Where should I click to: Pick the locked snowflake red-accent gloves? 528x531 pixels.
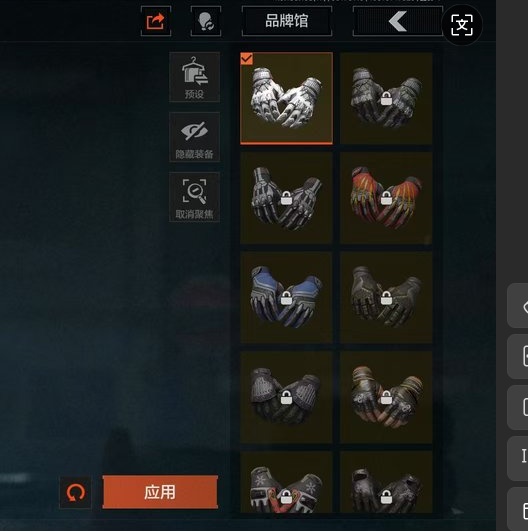tap(287, 482)
